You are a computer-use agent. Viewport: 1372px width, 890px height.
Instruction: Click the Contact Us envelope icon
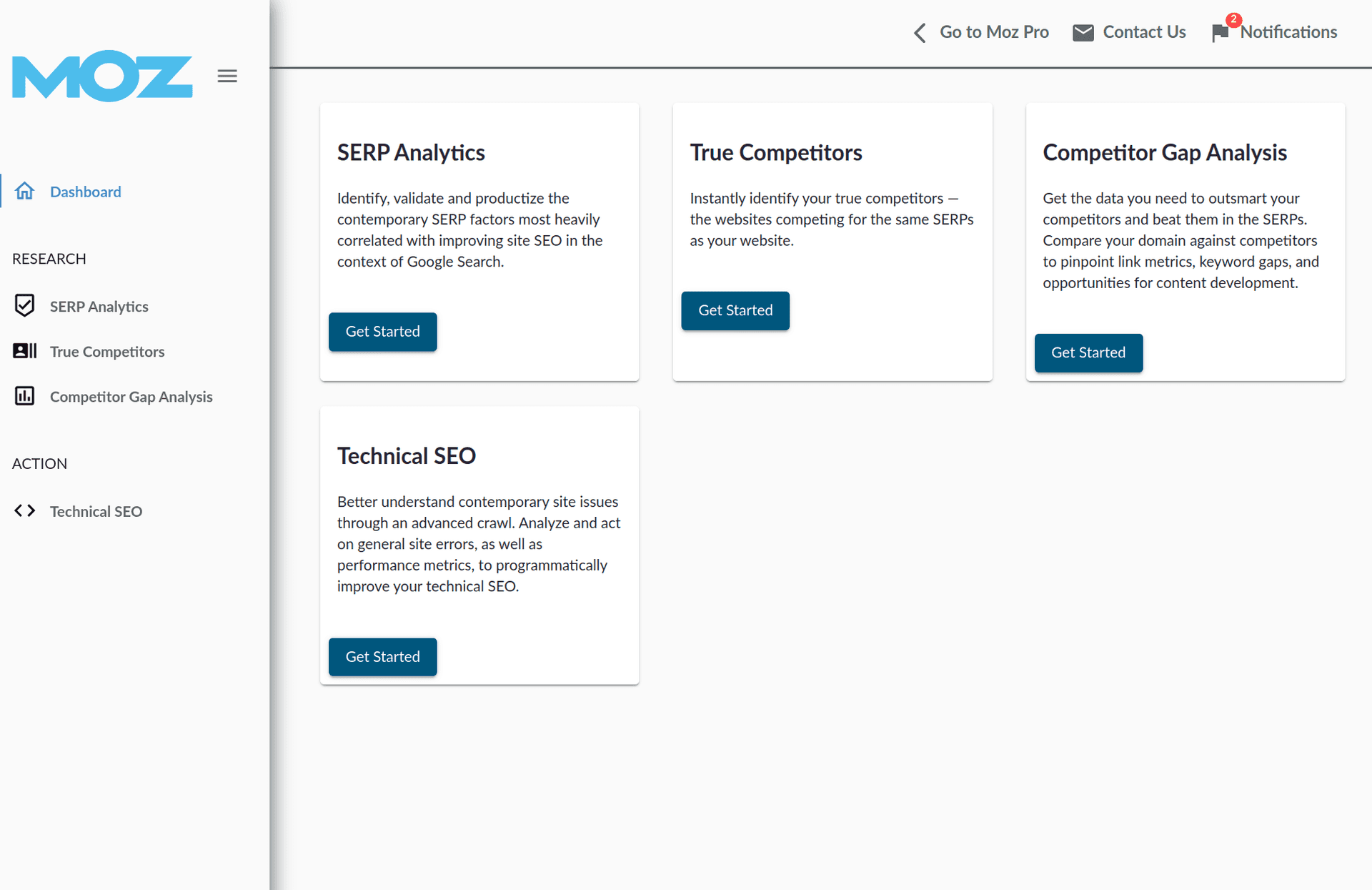(x=1083, y=32)
